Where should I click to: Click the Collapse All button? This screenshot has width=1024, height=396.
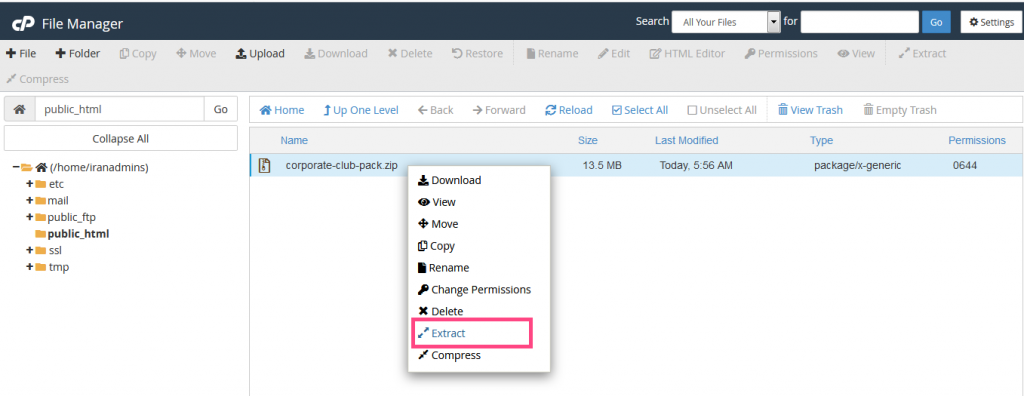(x=121, y=139)
